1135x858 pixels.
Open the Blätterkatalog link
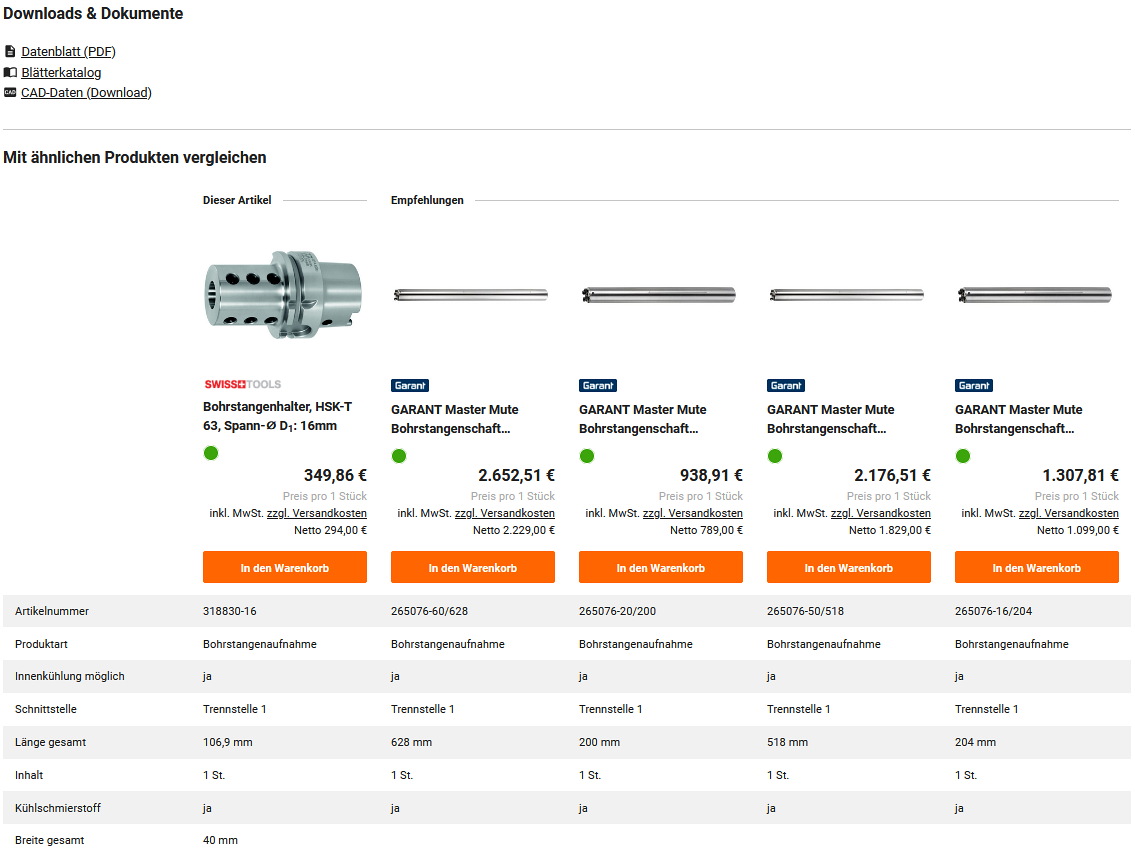pos(61,72)
